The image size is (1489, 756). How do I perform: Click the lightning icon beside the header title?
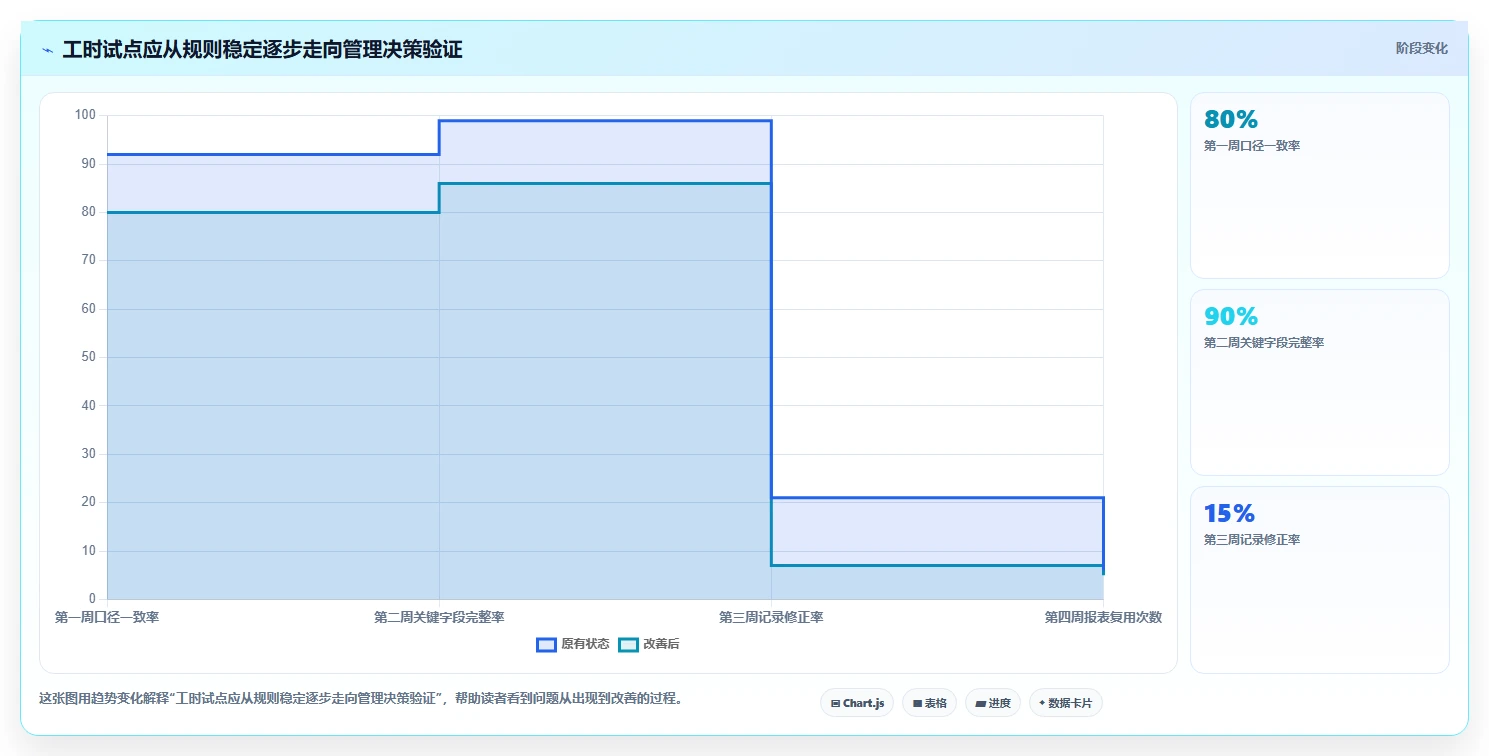click(48, 50)
